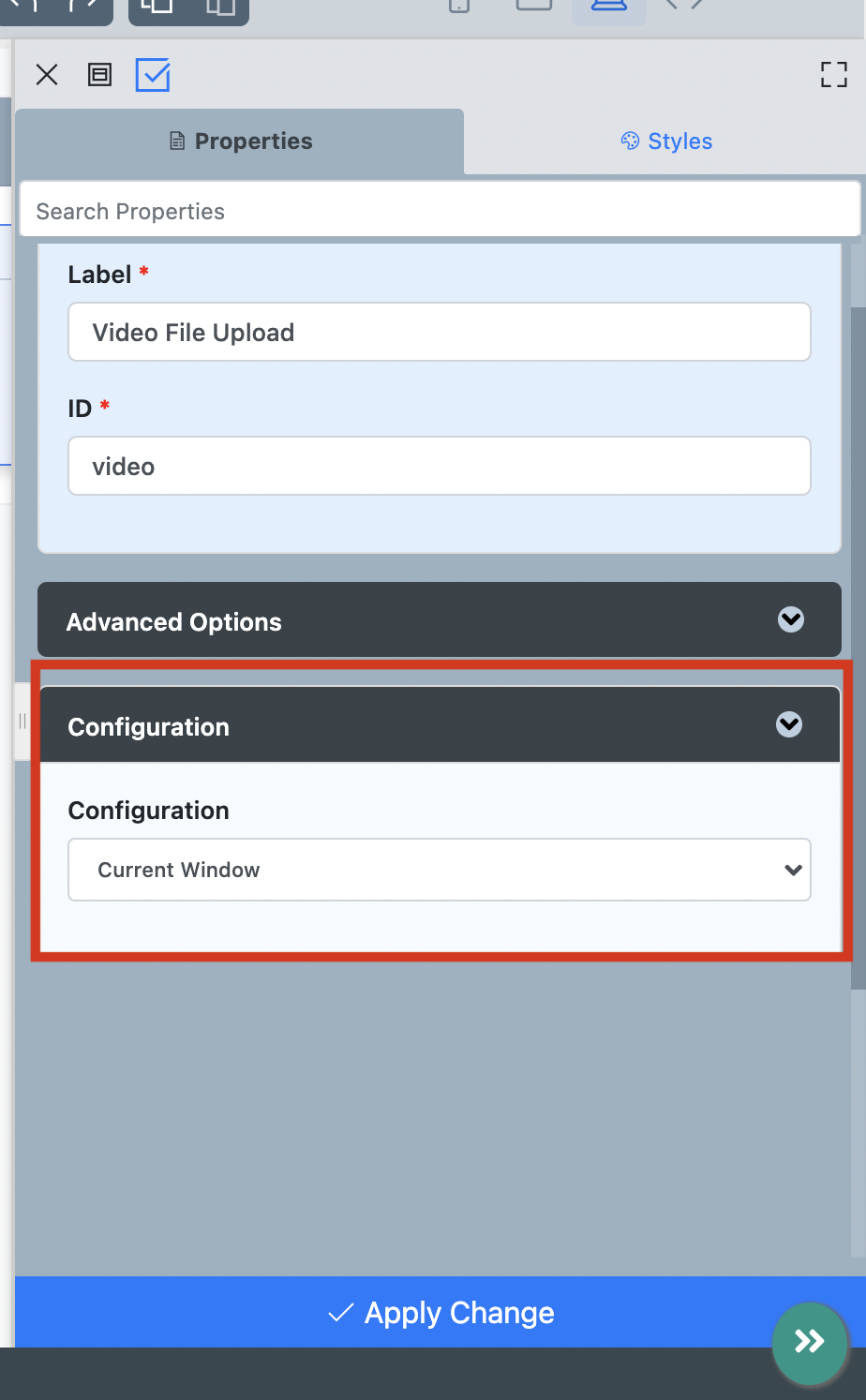Close the properties panel with the X icon
Viewport: 866px width, 1400px height.
[x=47, y=75]
